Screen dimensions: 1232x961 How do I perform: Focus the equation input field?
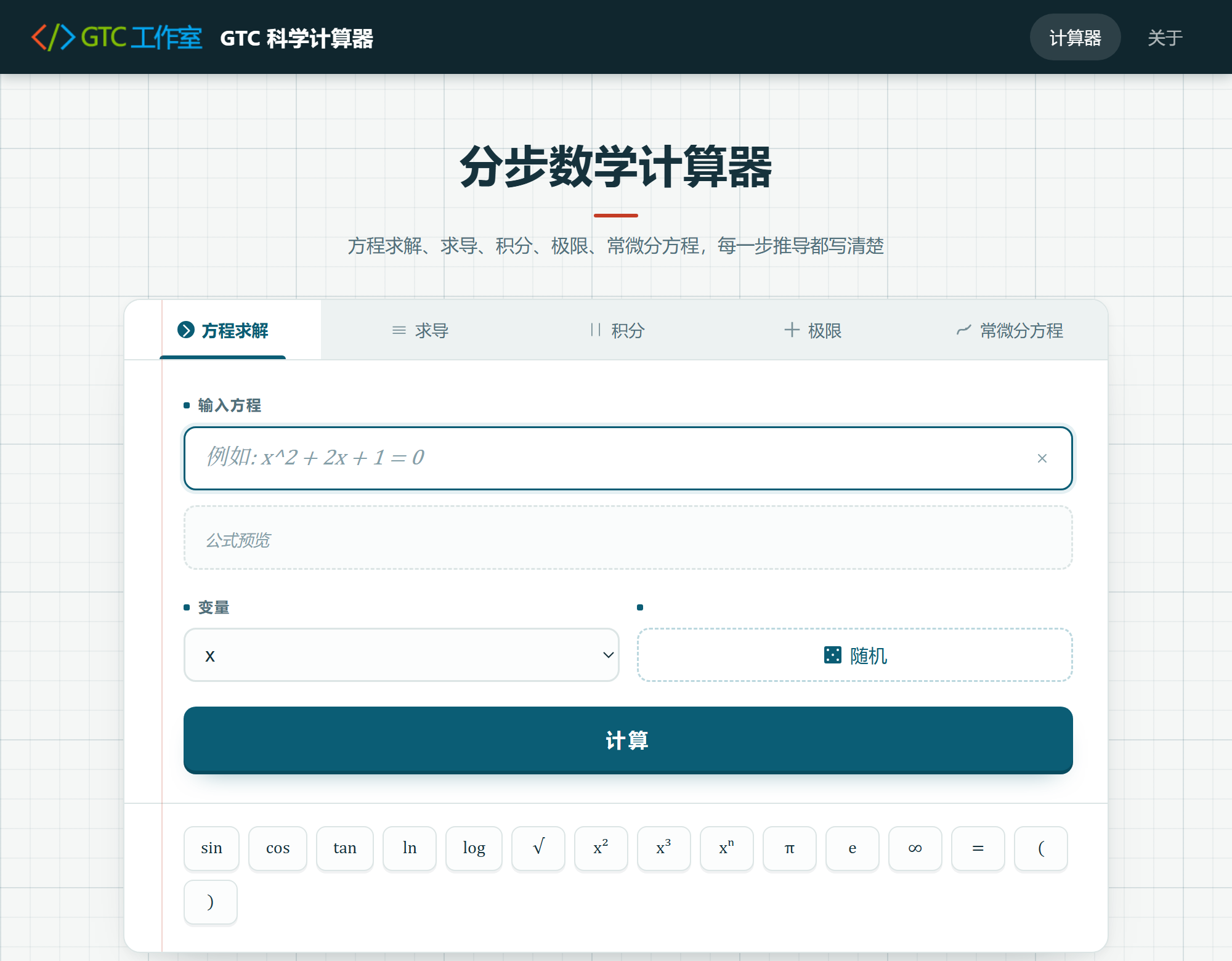click(x=628, y=458)
